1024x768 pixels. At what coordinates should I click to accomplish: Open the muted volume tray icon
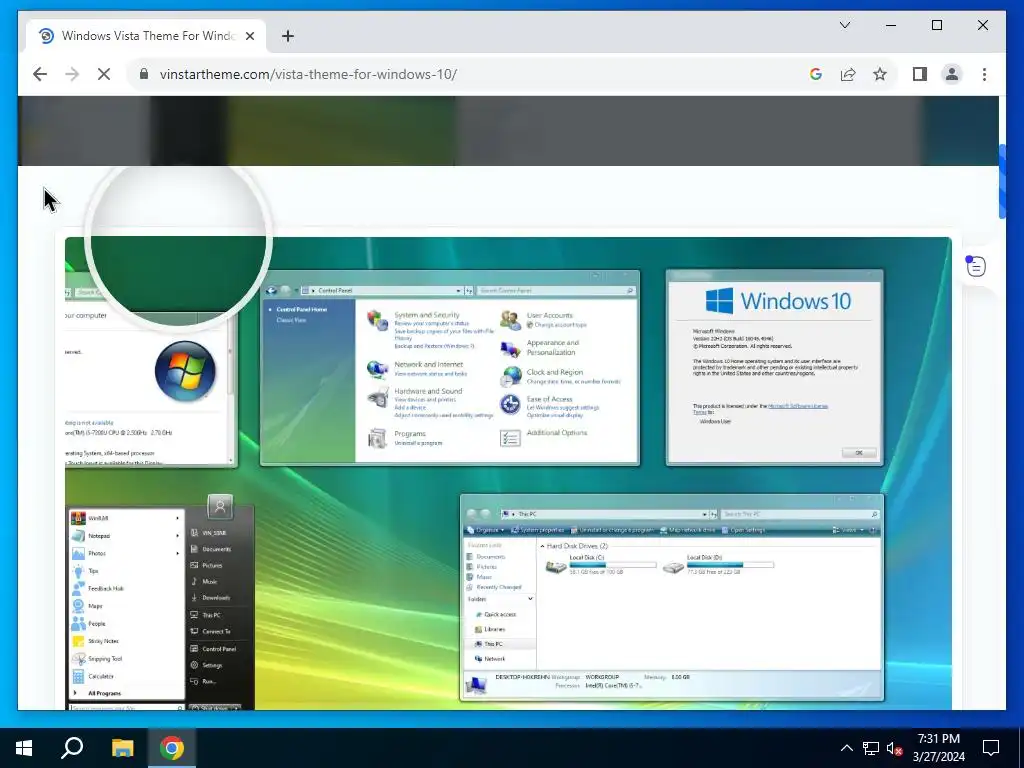click(894, 748)
